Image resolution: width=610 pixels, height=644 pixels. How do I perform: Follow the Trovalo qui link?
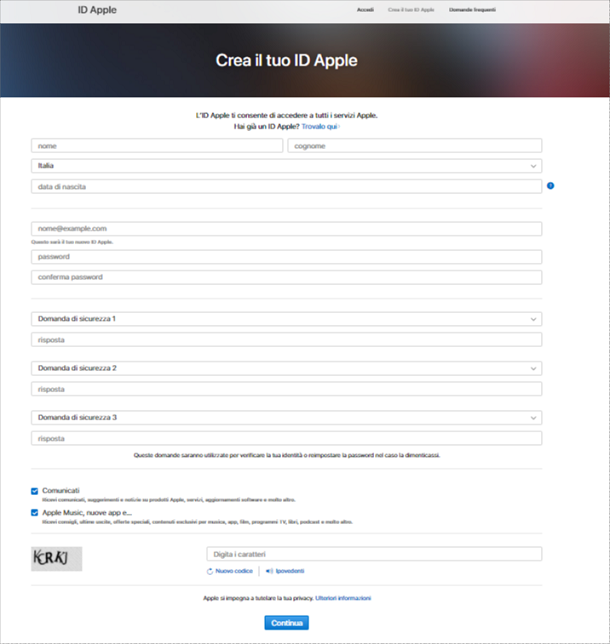point(320,126)
